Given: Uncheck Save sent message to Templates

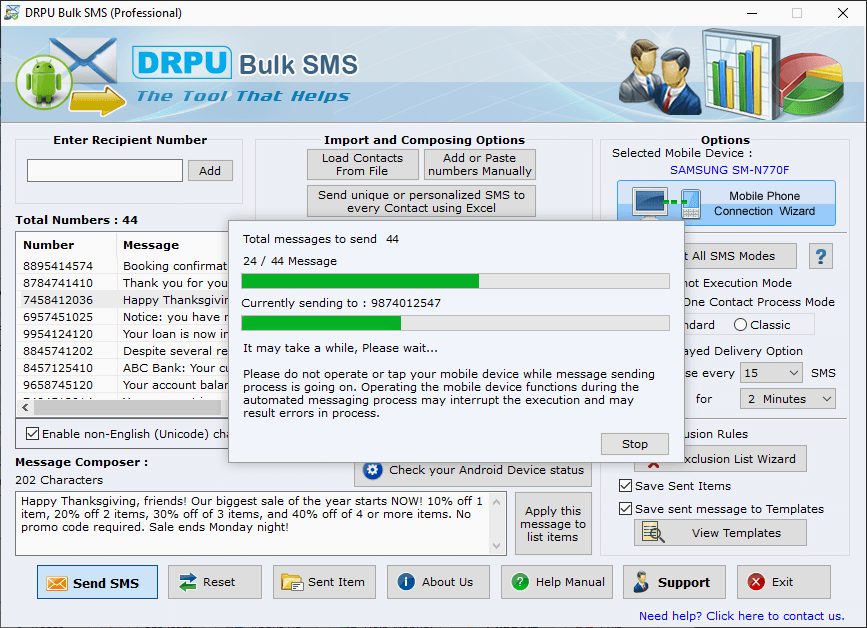Looking at the screenshot, I should 625,509.
